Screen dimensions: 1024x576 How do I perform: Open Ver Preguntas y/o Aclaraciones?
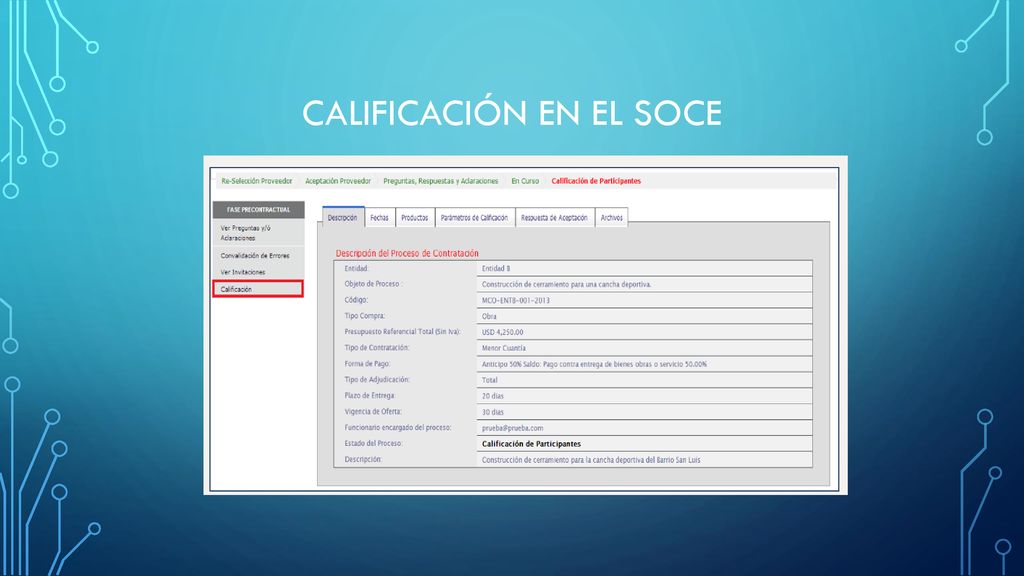coord(246,233)
